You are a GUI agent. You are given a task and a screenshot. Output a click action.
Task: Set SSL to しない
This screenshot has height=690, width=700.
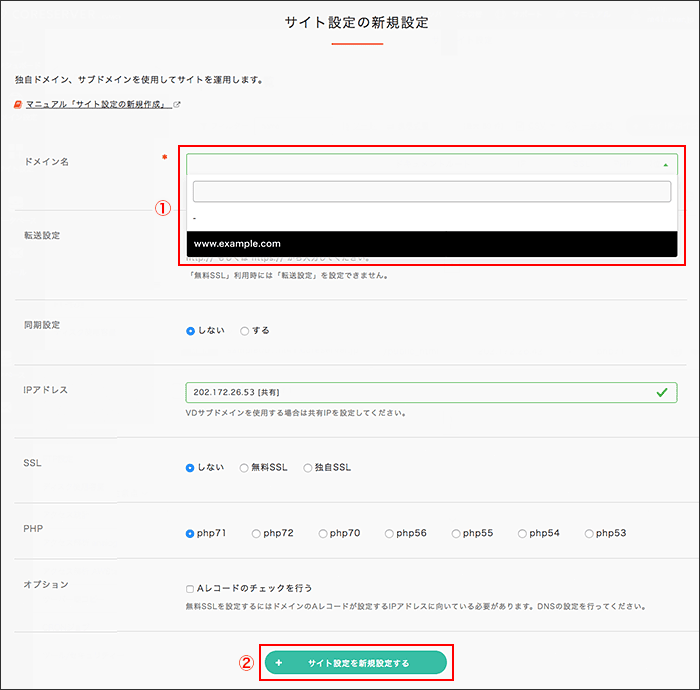tap(191, 467)
